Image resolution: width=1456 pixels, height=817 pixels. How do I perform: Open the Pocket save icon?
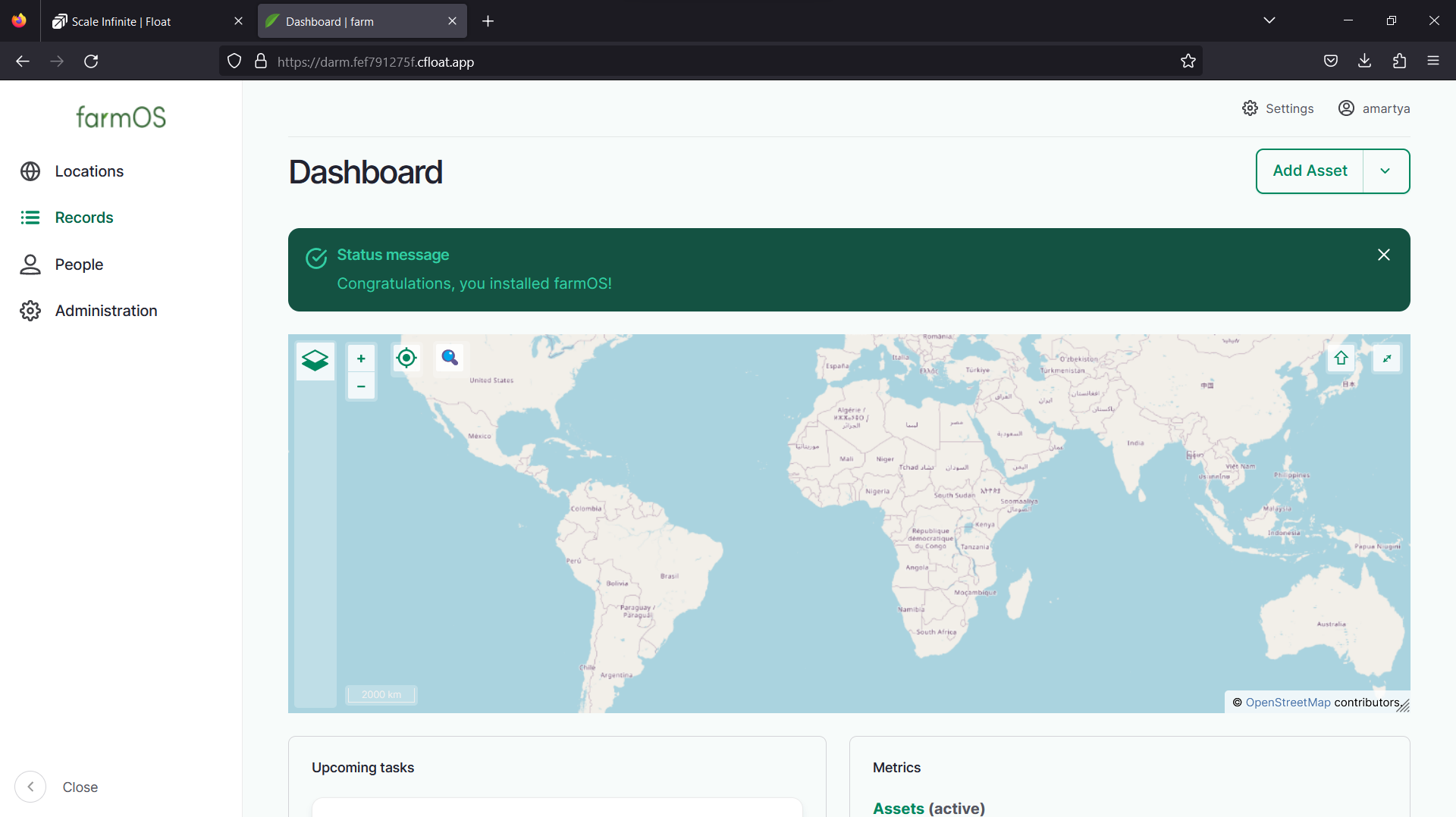point(1330,61)
